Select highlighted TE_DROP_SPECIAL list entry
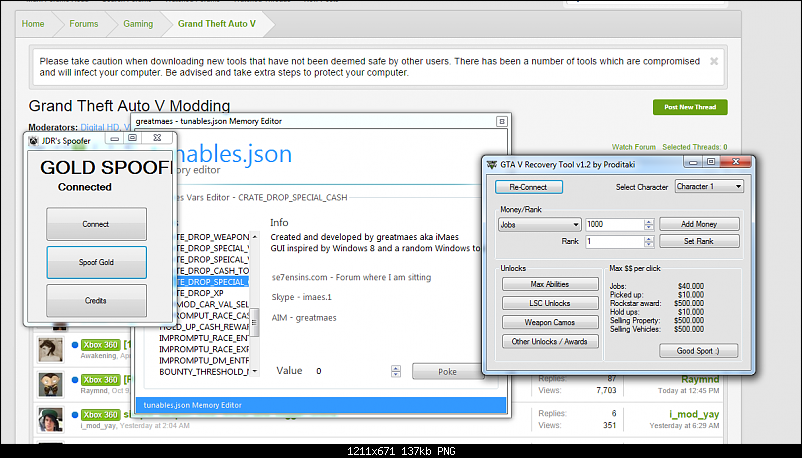The height and width of the screenshot is (458, 802). (211, 282)
